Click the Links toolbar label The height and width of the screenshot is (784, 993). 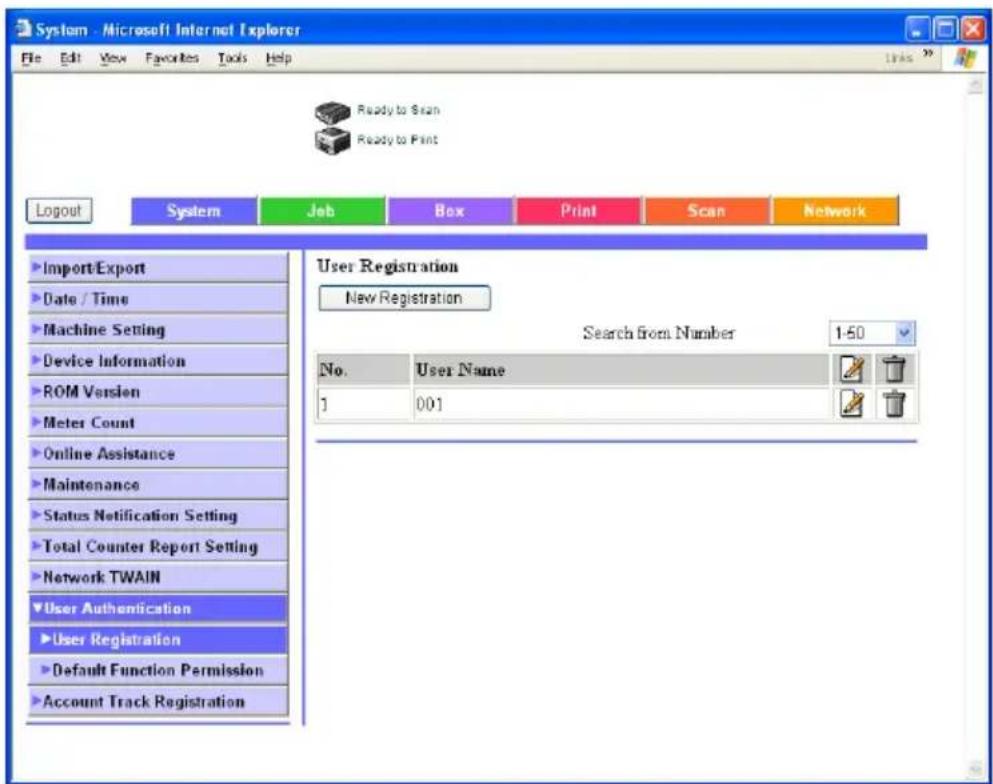[899, 58]
